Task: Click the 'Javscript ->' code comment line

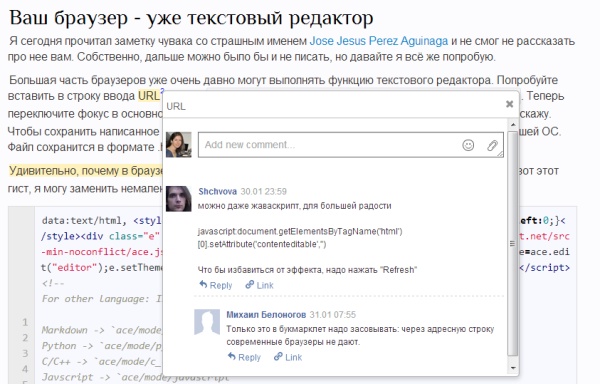Action: pos(135,377)
